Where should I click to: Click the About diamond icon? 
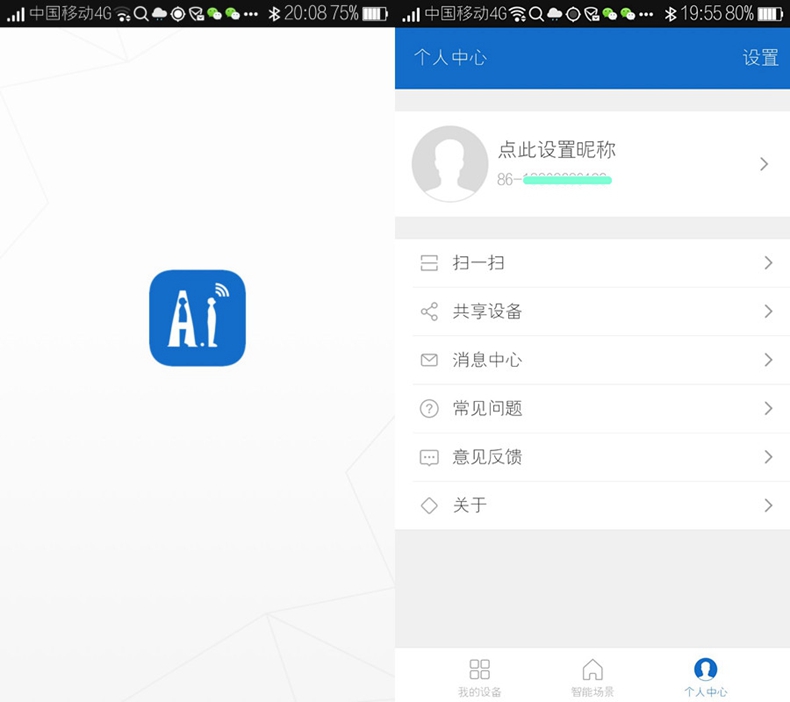pyautogui.click(x=429, y=506)
